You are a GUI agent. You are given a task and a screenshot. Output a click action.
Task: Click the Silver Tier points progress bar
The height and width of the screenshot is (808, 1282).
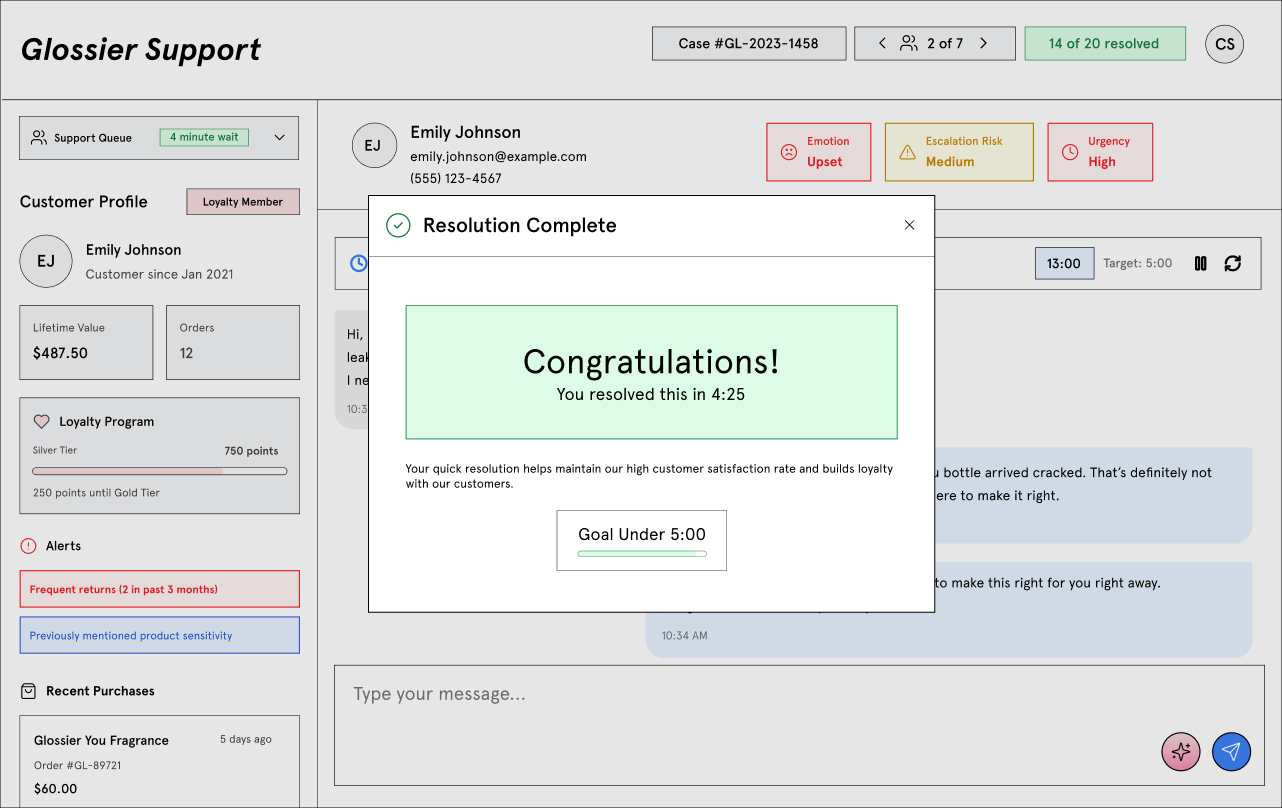click(x=160, y=471)
